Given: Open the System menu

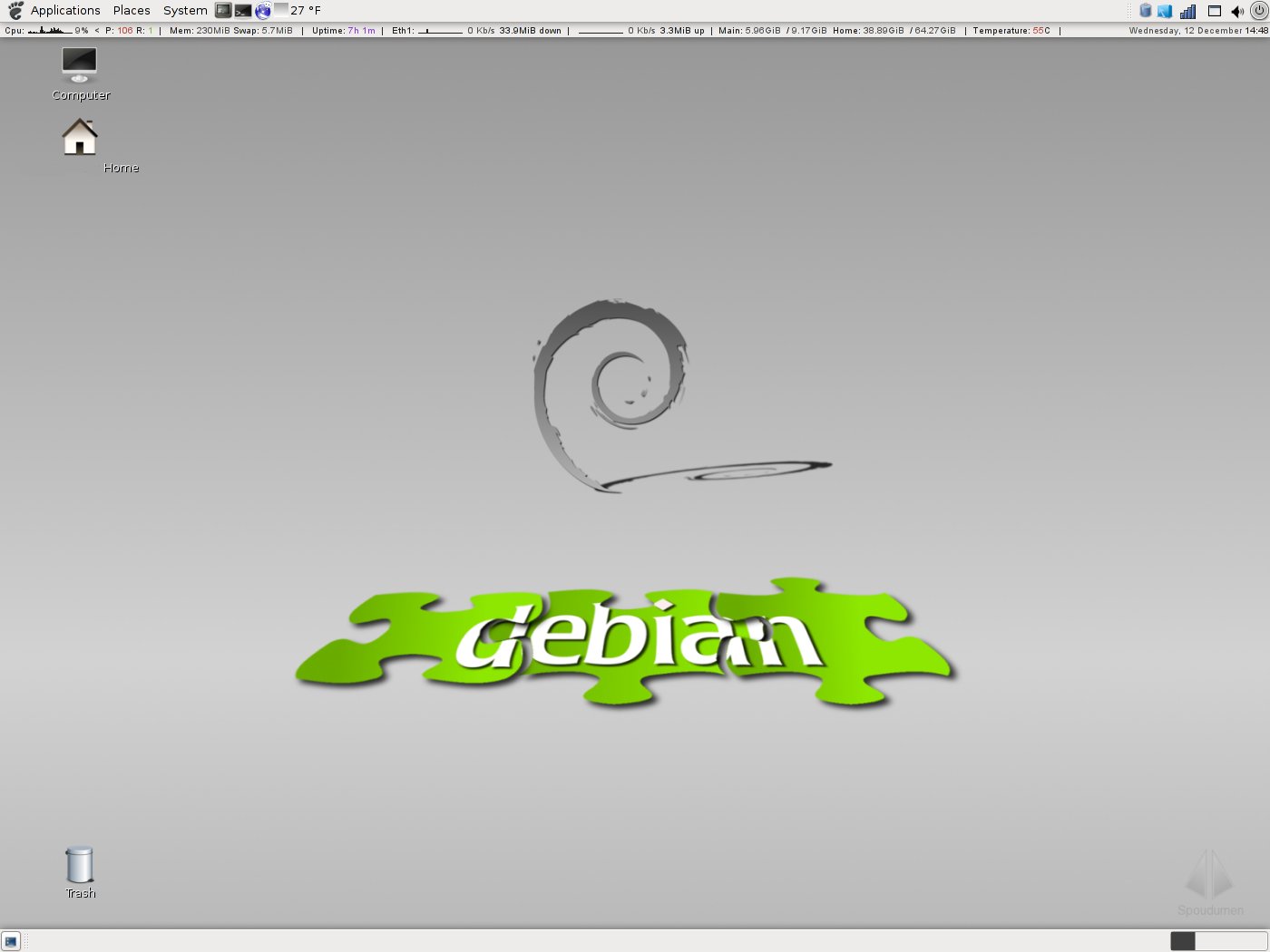Looking at the screenshot, I should (185, 11).
